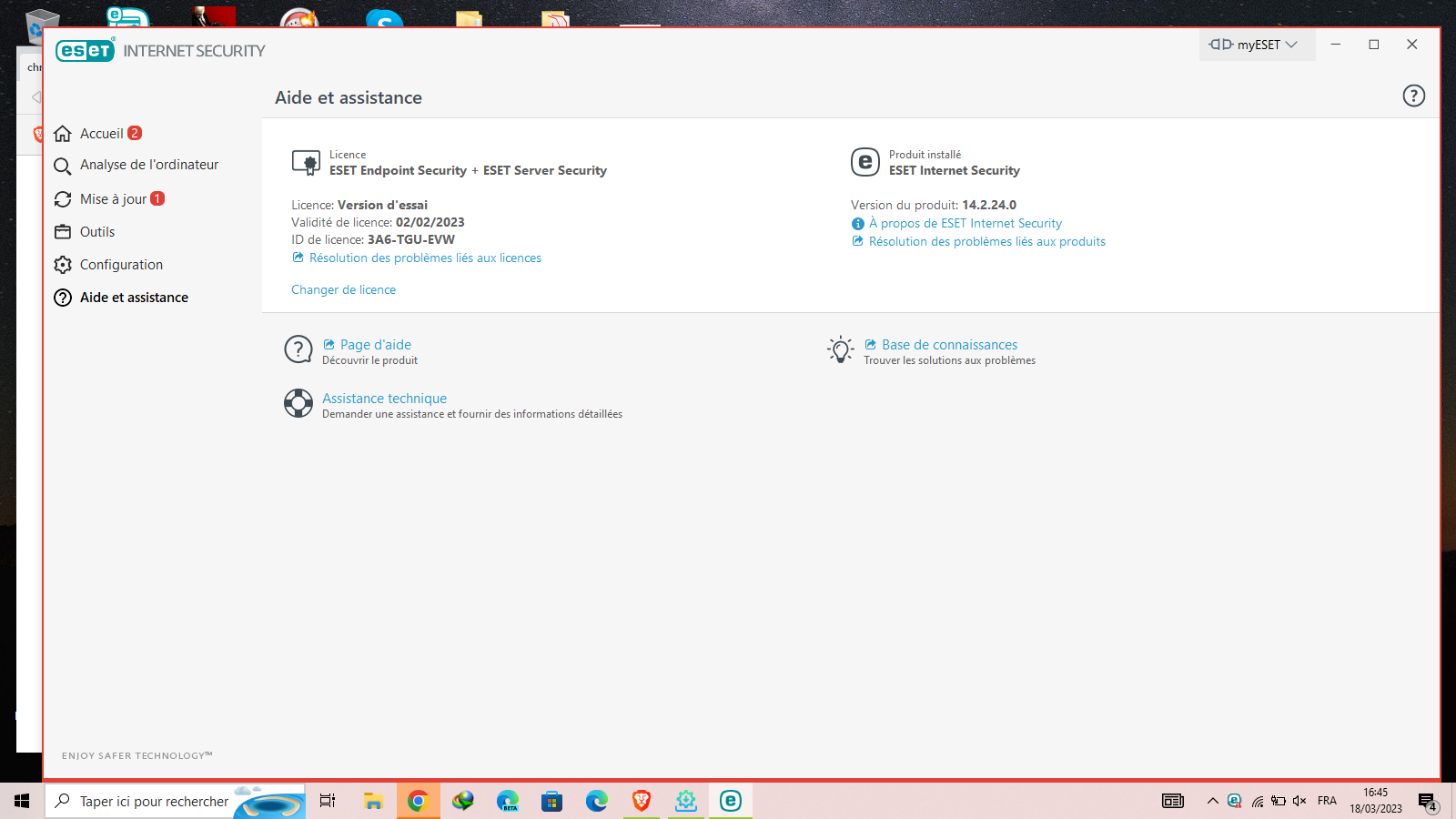Open Windows Start menu
Screen dimensions: 1456x819
click(x=22, y=801)
